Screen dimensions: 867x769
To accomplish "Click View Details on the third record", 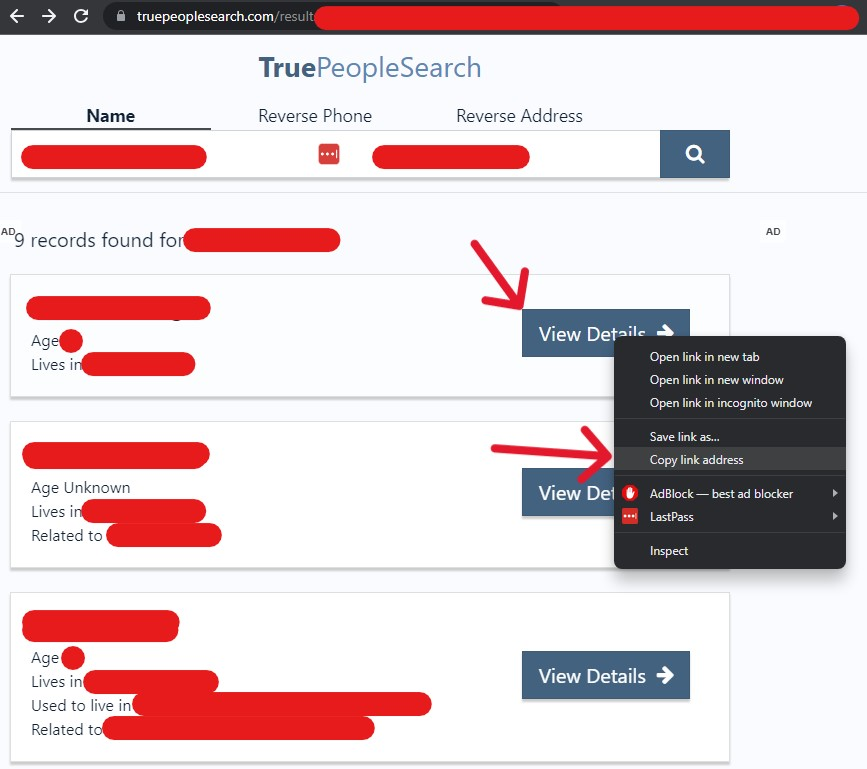I will [x=605, y=676].
